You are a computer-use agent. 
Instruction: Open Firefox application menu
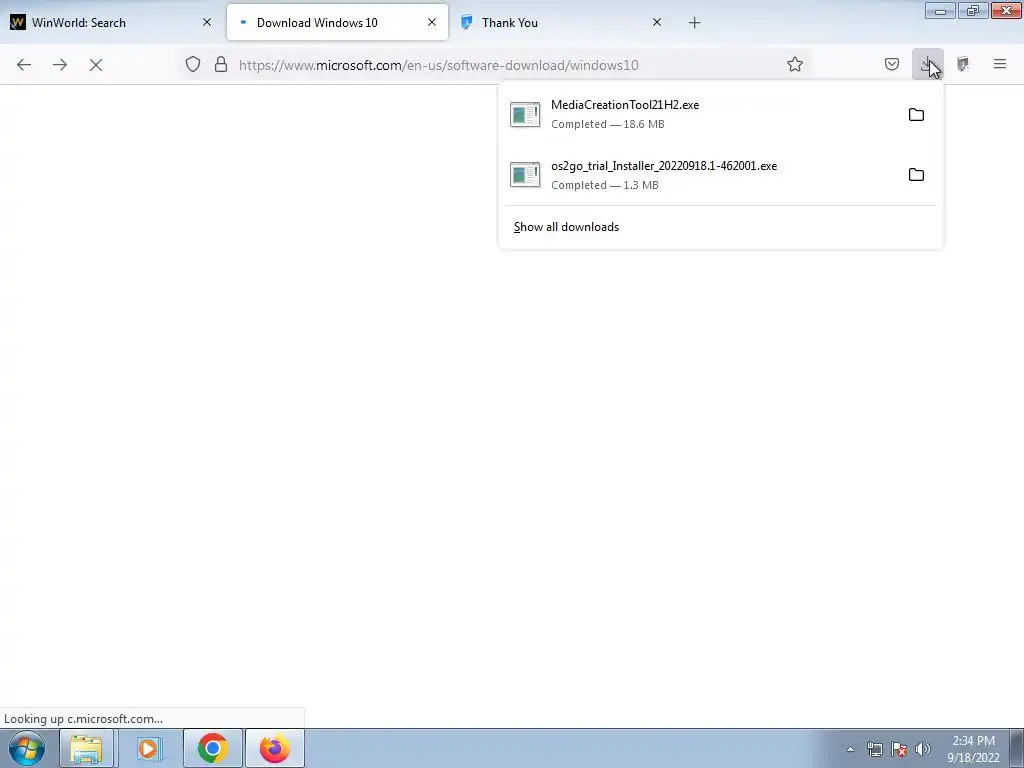1000,64
